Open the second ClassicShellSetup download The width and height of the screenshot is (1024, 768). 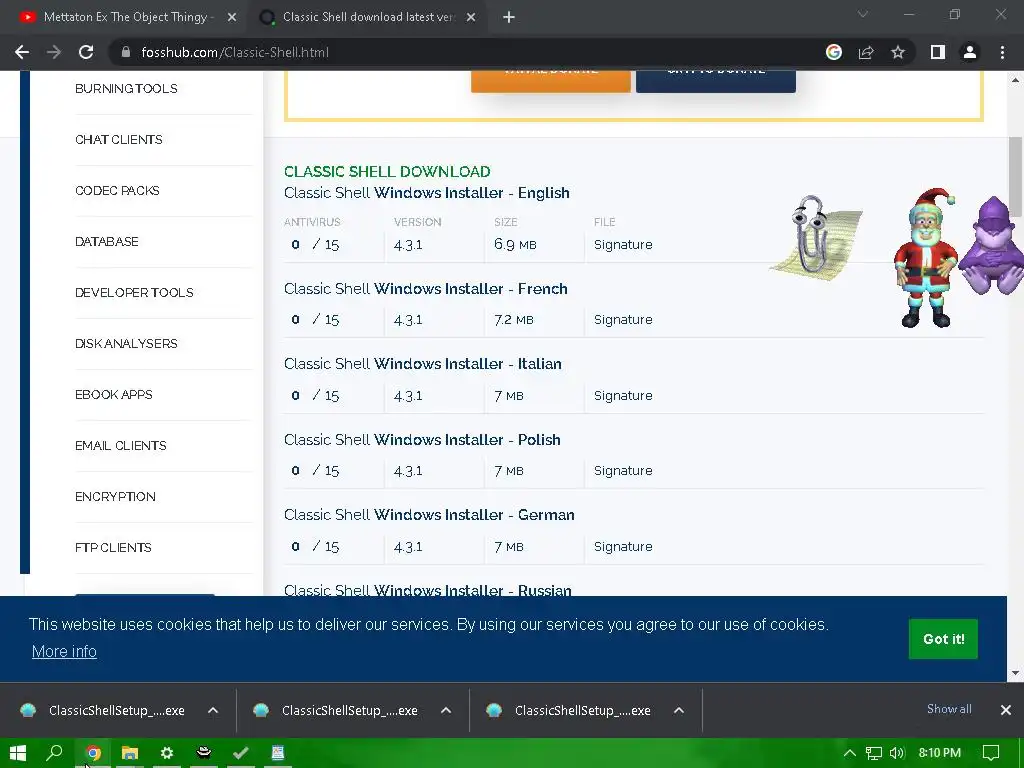338,710
